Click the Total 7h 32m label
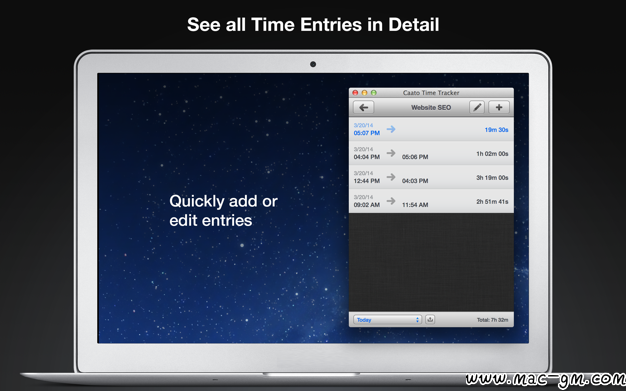This screenshot has width=626, height=391. [492, 320]
